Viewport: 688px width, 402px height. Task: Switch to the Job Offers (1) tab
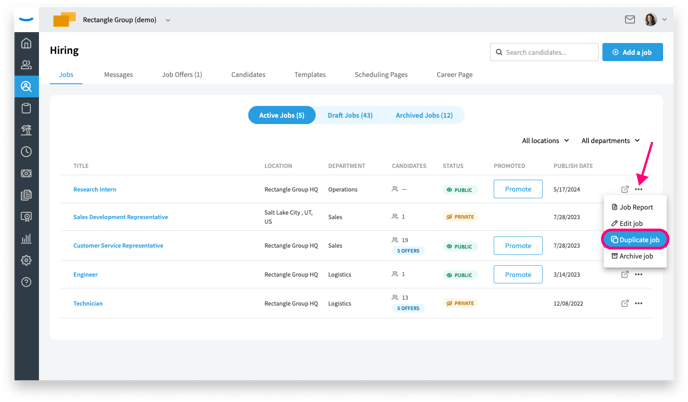182,75
